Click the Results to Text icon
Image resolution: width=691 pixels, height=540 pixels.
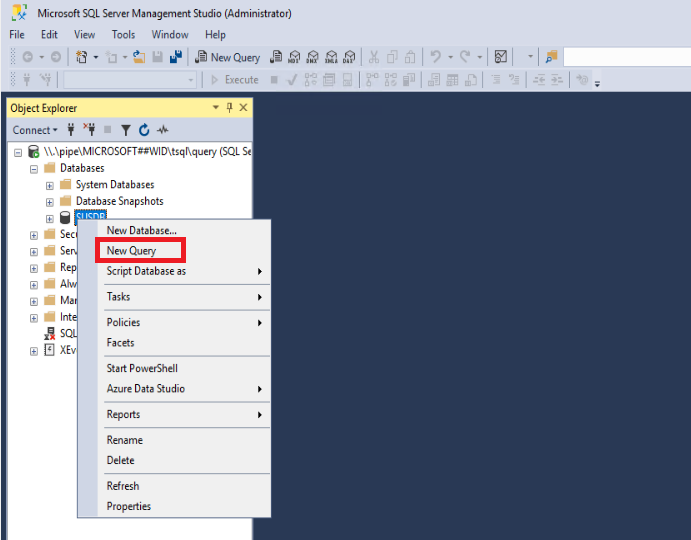click(x=434, y=80)
